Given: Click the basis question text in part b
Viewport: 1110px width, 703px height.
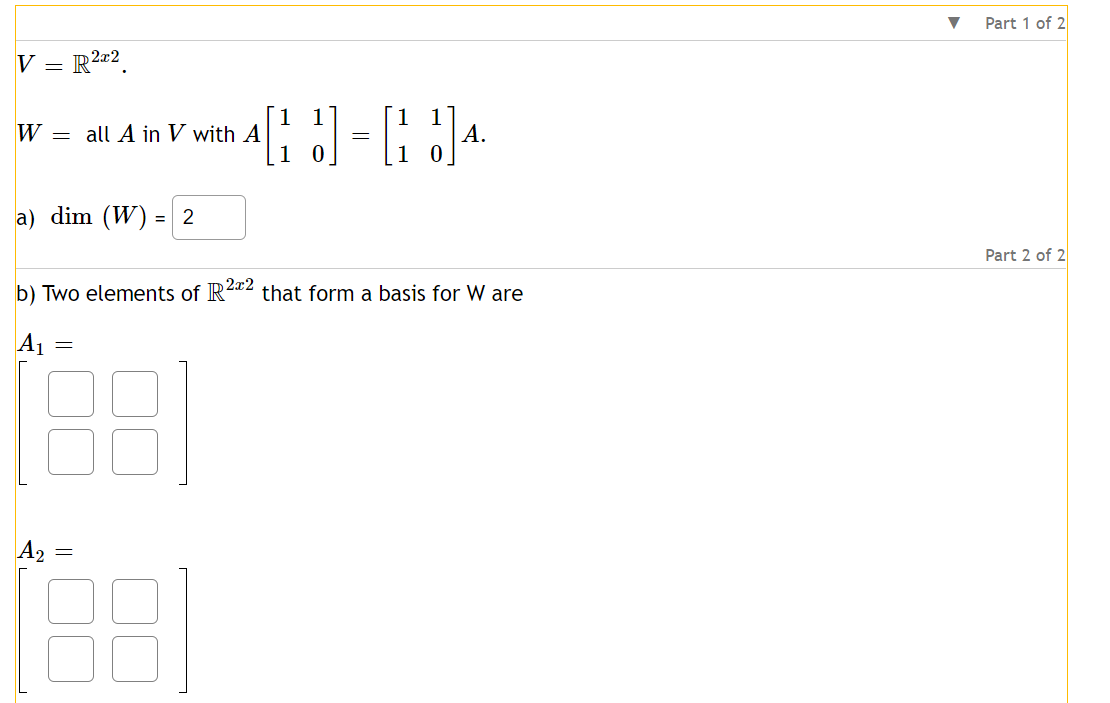Looking at the screenshot, I should (x=270, y=293).
